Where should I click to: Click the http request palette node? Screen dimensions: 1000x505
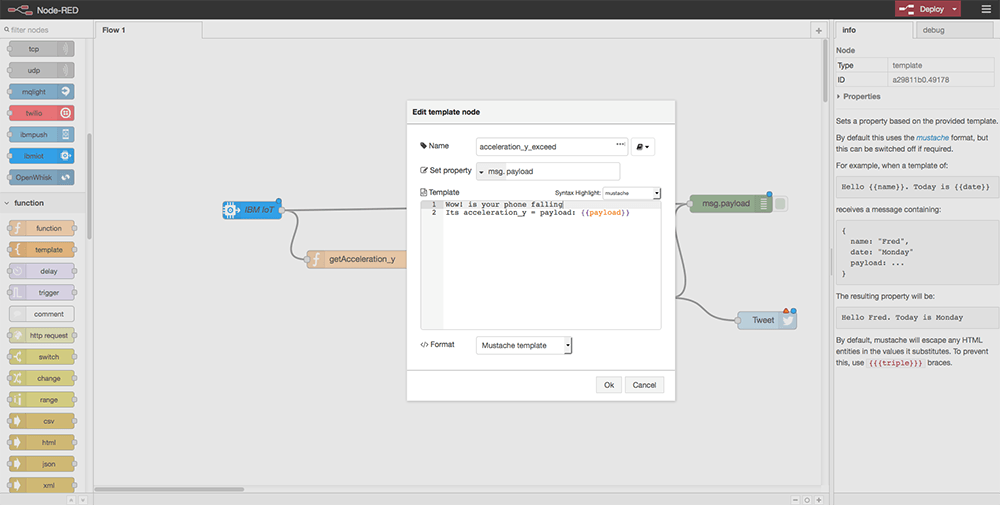click(x=41, y=335)
